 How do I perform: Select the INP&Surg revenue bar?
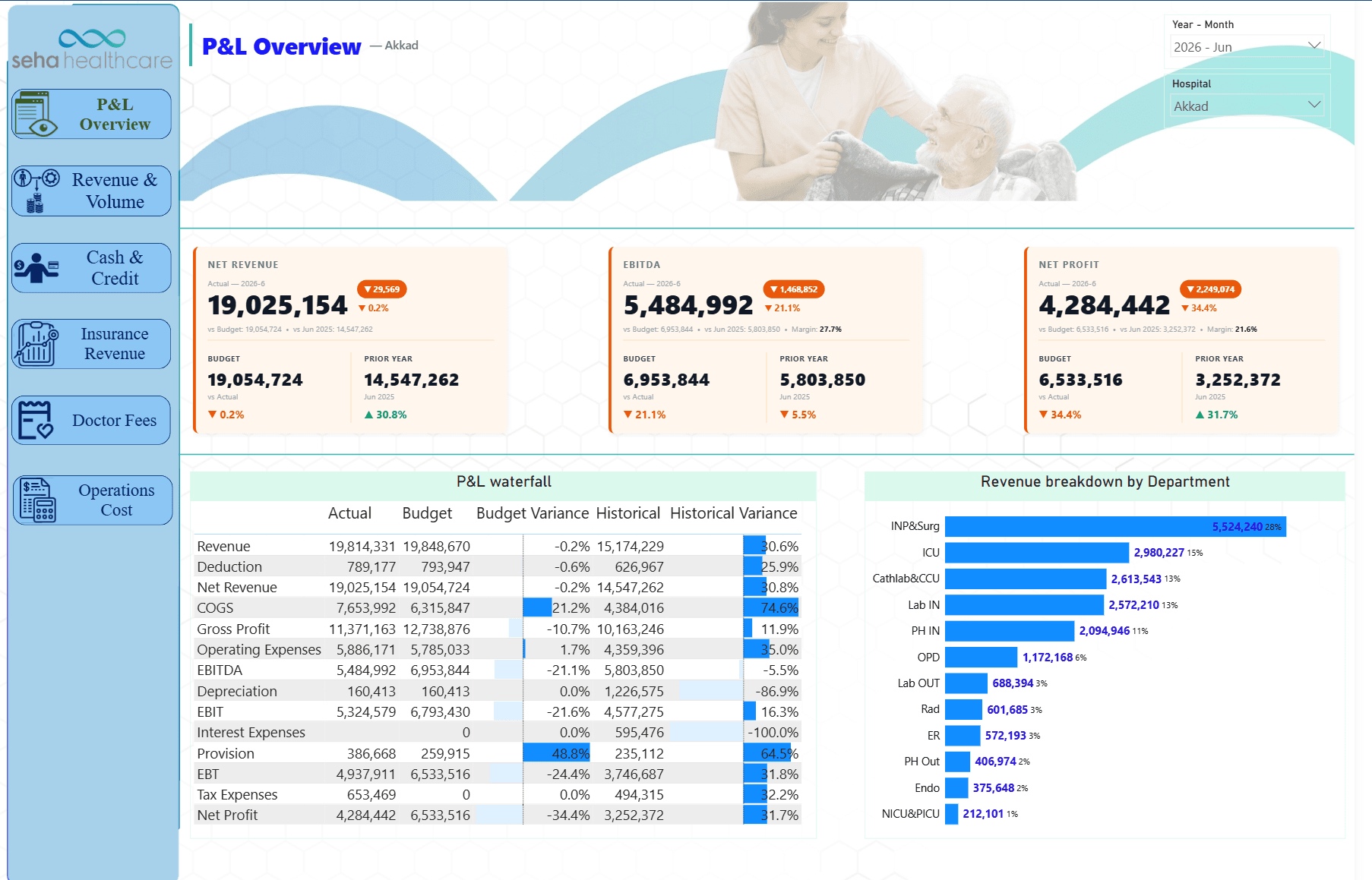1115,526
